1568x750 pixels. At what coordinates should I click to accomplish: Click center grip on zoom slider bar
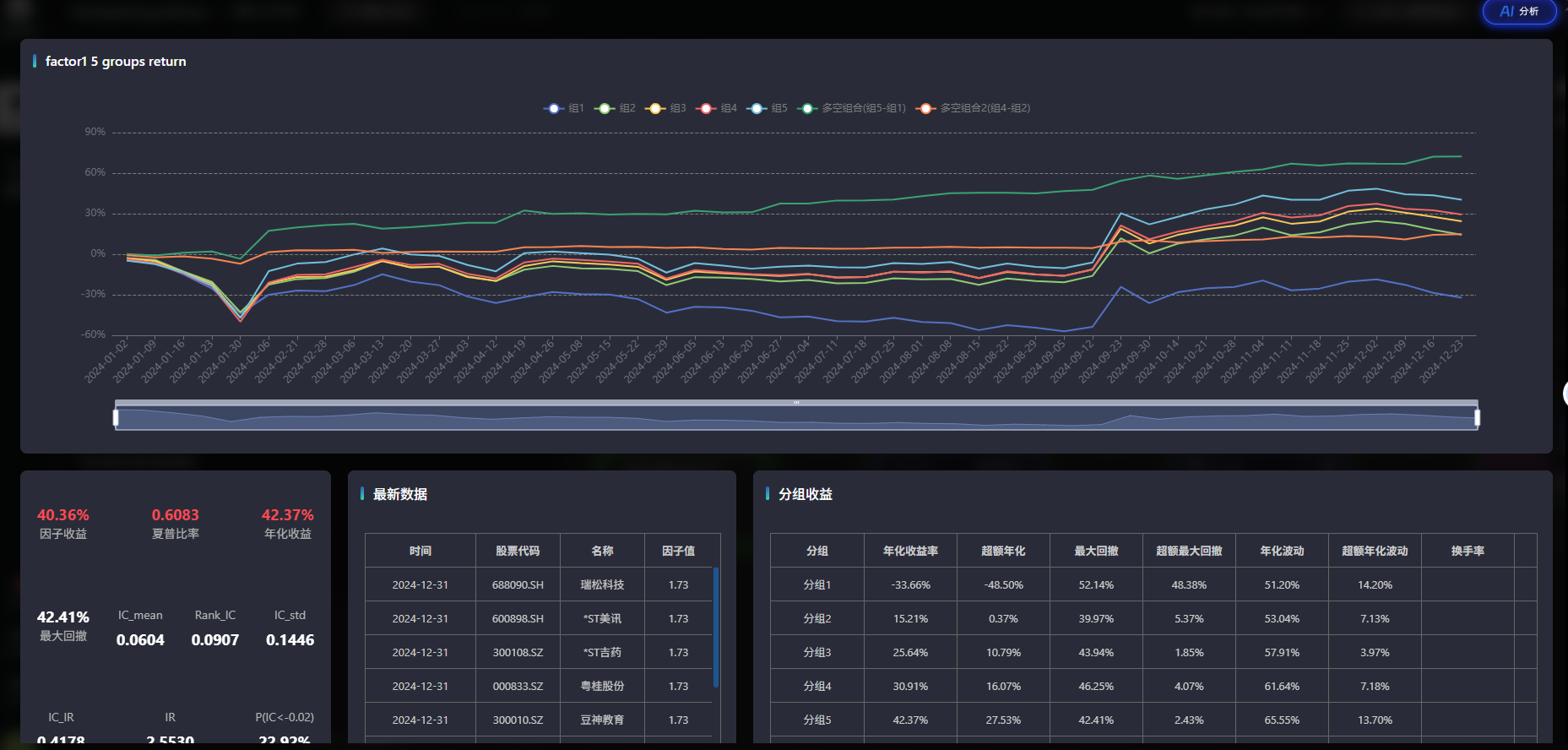[x=796, y=403]
